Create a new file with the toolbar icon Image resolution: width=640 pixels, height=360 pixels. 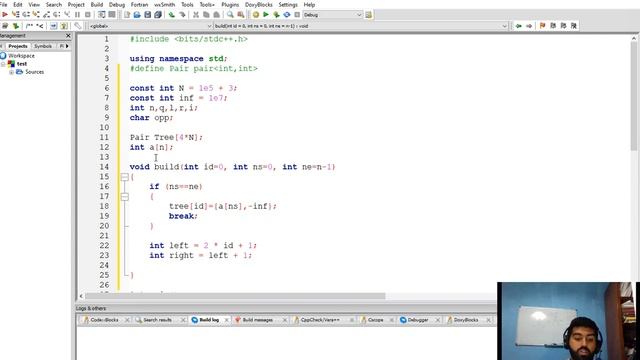pyautogui.click(x=127, y=15)
